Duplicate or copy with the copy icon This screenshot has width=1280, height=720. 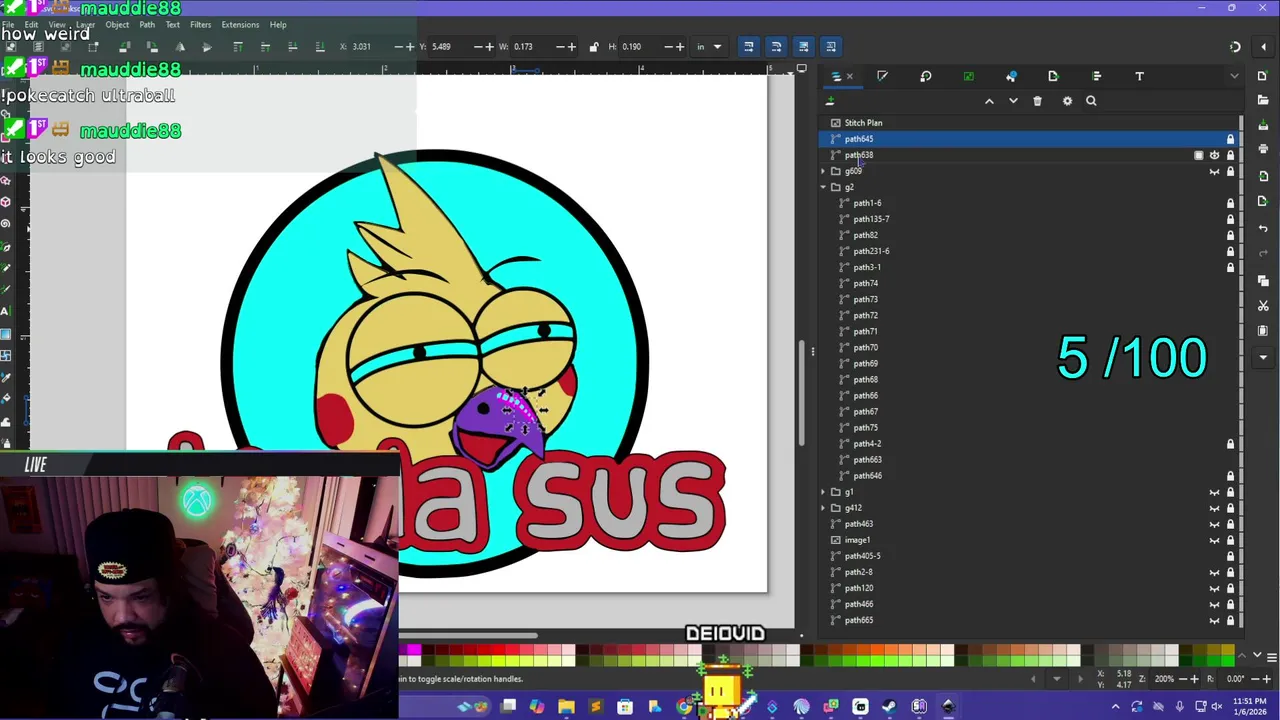pyautogui.click(x=1263, y=281)
